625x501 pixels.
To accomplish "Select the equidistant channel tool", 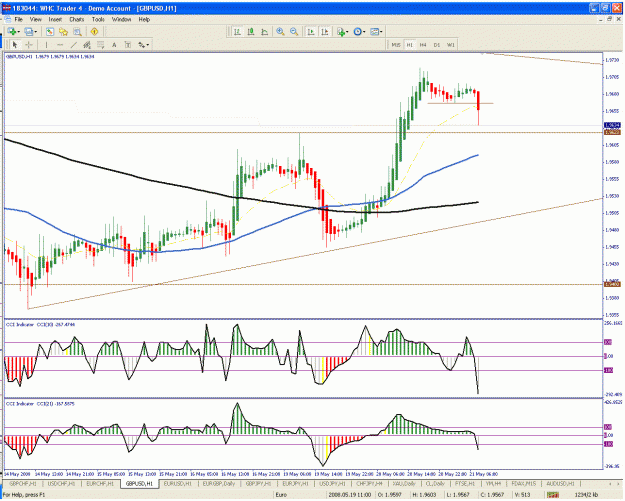I will point(87,45).
